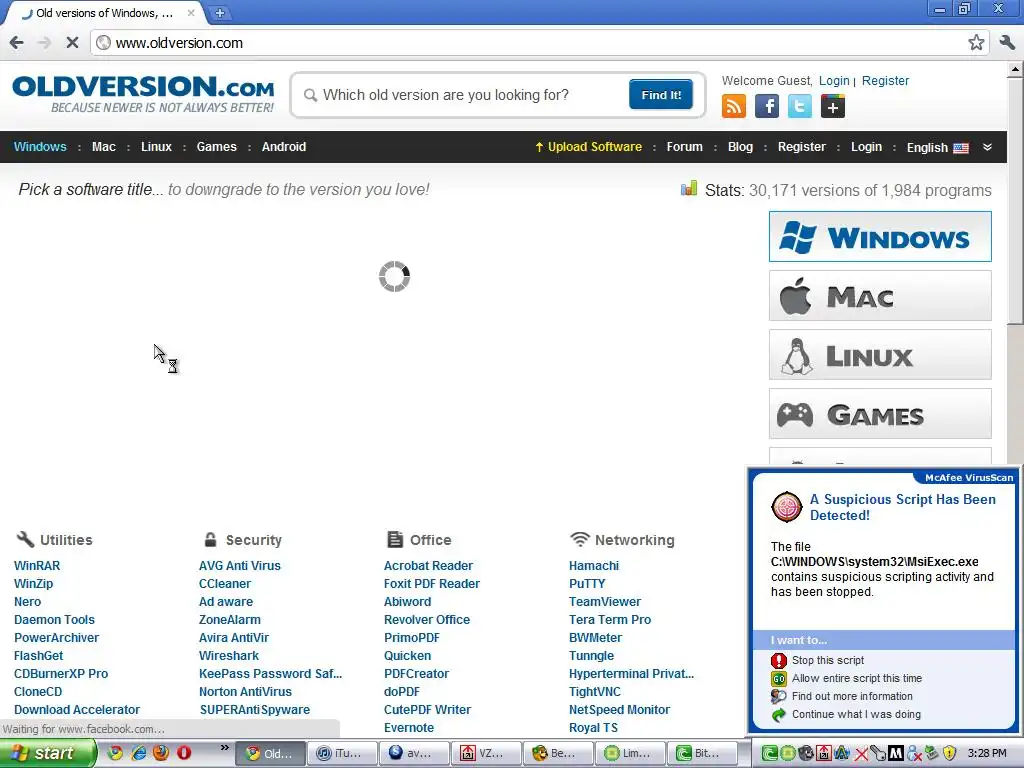The height and width of the screenshot is (768, 1024).
Task: Click the Find It! search button
Action: coord(661,95)
